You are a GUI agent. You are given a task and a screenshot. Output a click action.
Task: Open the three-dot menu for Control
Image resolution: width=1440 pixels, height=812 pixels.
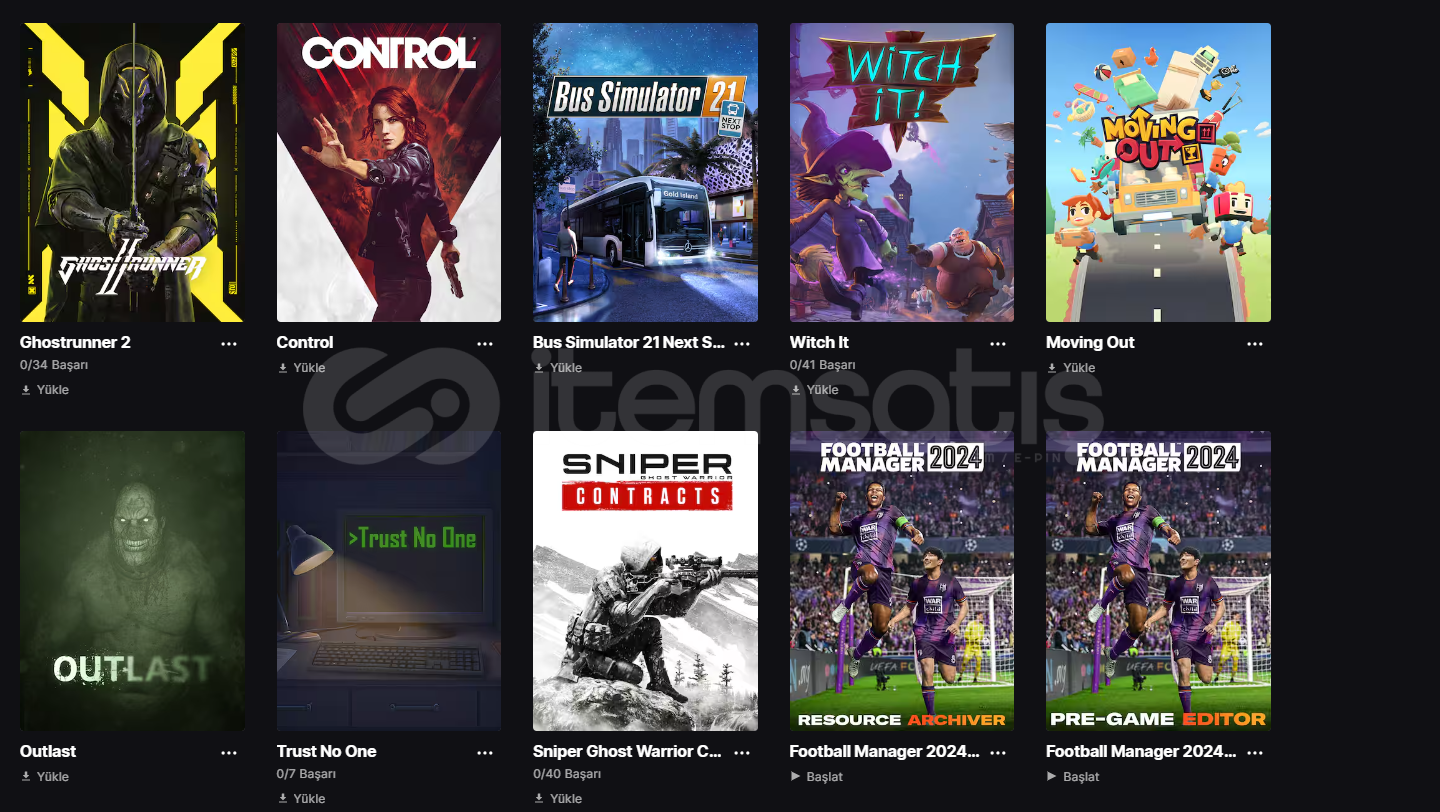coord(485,343)
